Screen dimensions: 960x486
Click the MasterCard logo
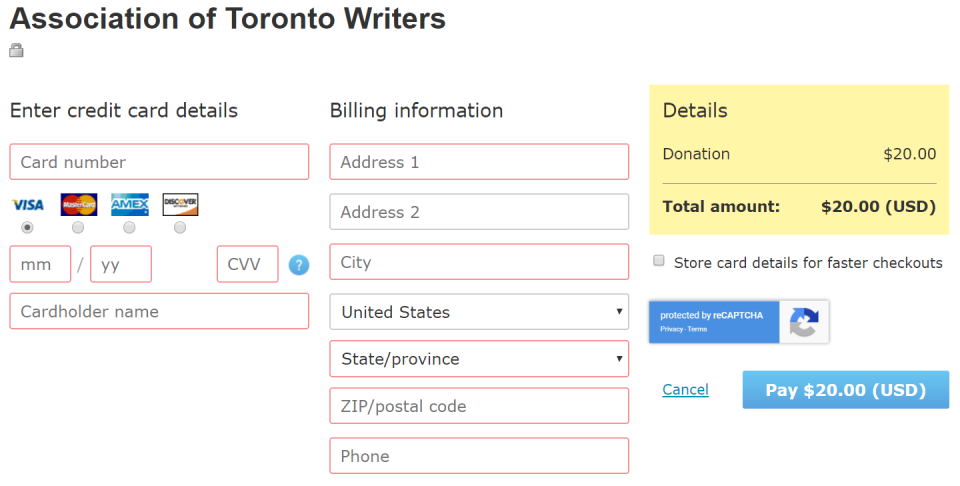tap(79, 205)
